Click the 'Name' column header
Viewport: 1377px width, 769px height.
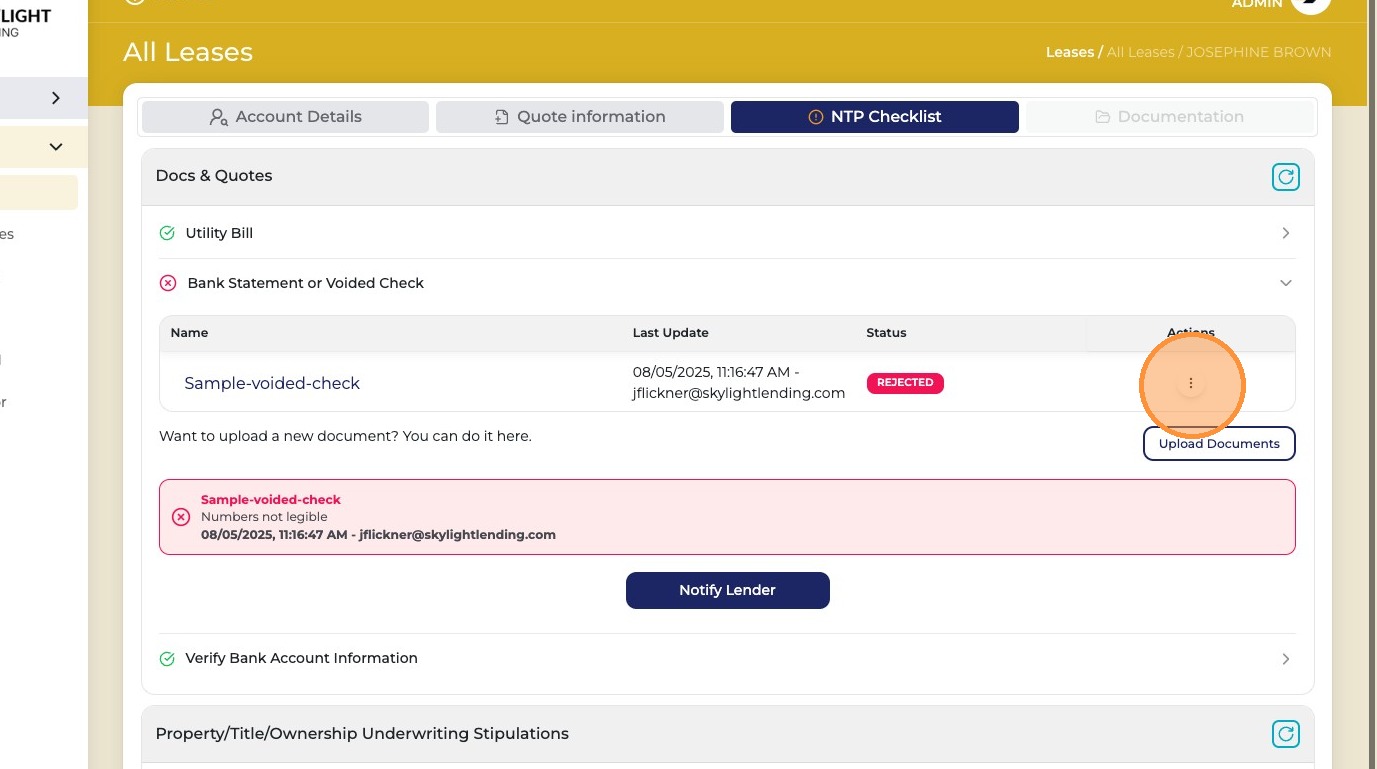click(x=190, y=333)
